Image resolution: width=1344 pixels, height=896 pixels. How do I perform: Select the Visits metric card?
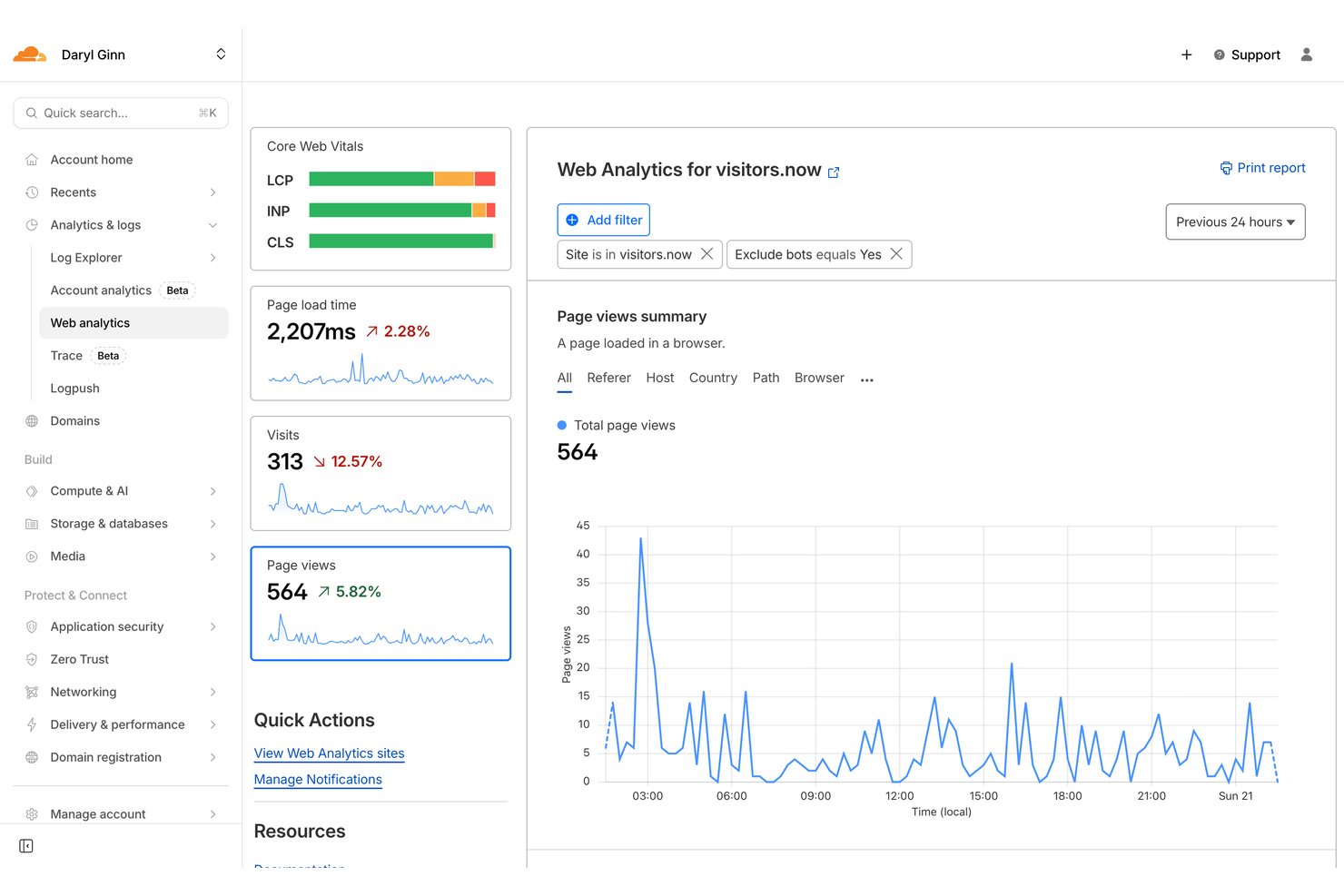tap(380, 473)
